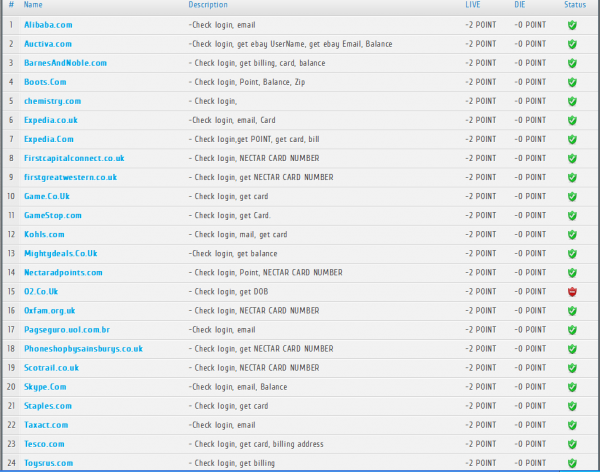The width and height of the screenshot is (600, 472).
Task: Open the Nectaradpoints.com link
Action: coord(63,273)
